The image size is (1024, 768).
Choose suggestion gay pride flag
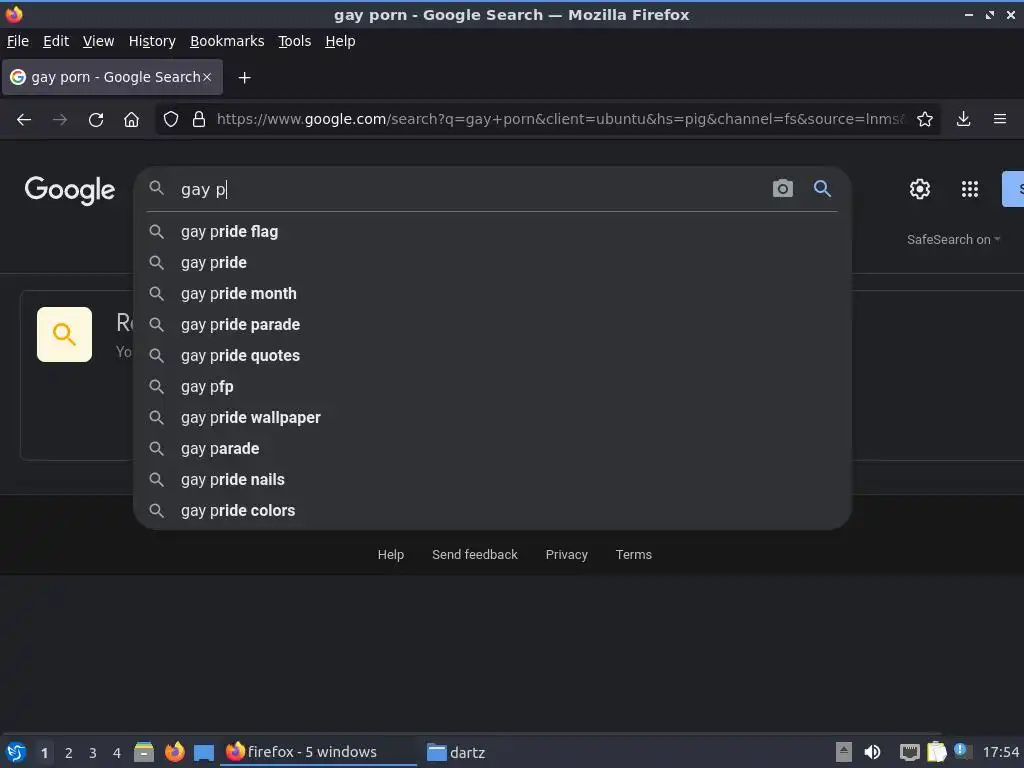click(x=492, y=232)
